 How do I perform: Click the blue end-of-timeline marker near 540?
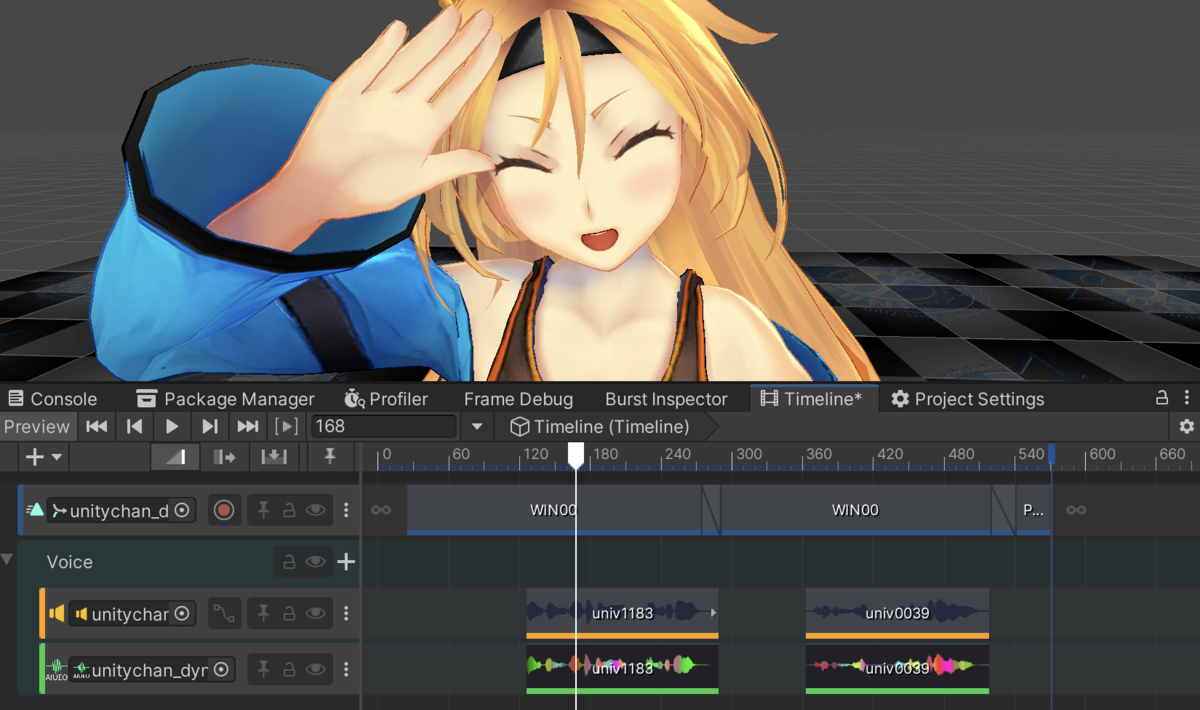(x=1051, y=454)
